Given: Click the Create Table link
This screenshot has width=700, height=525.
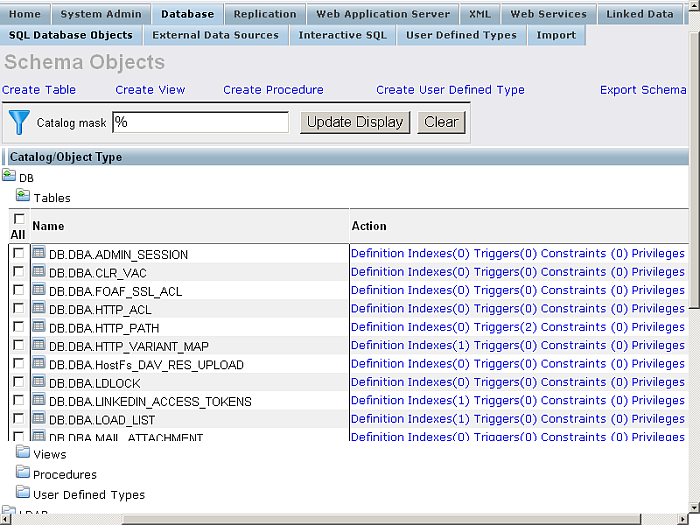Looking at the screenshot, I should point(39,90).
